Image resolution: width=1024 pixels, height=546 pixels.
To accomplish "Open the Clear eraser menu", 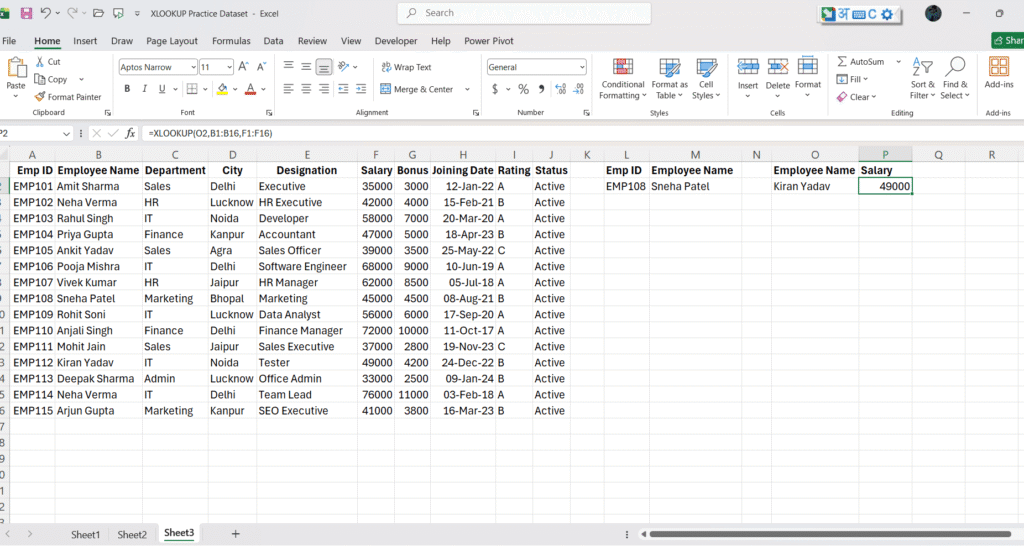I will click(856, 97).
